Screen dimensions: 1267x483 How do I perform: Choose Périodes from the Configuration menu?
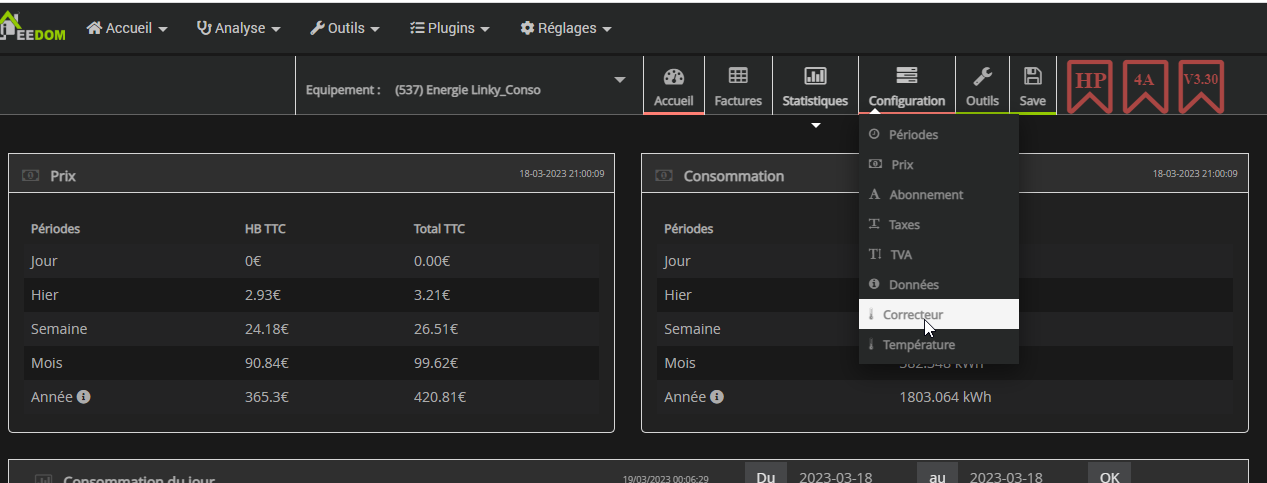(913, 134)
